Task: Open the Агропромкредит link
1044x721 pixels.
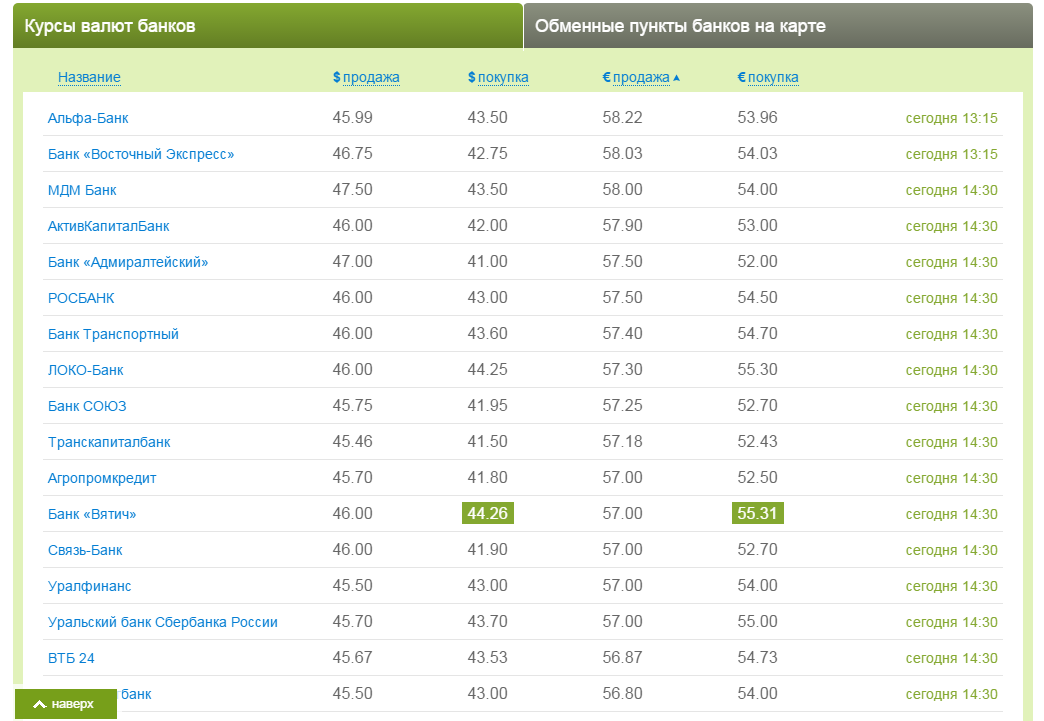Action: [x=102, y=477]
